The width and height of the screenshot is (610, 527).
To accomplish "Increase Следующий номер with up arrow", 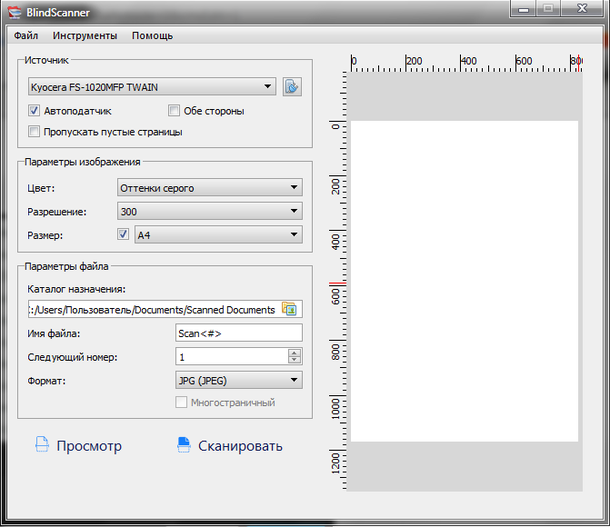I will tap(293, 352).
